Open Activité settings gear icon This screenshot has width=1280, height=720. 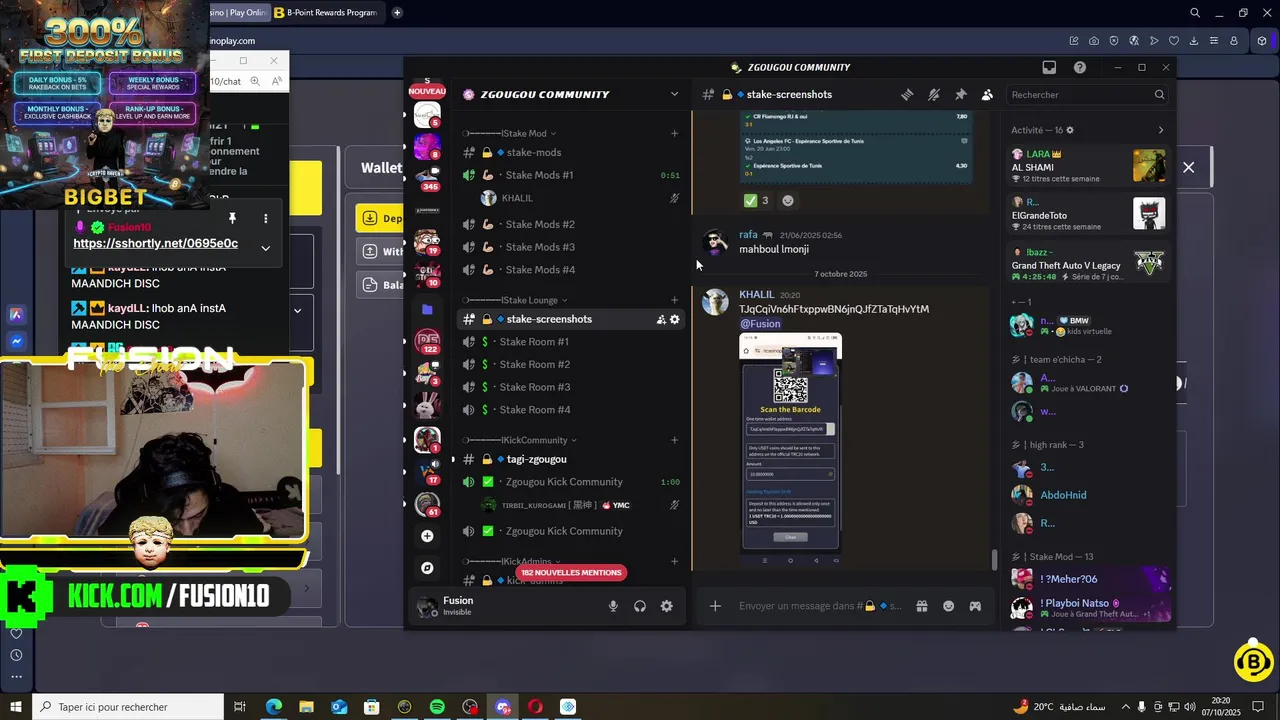tap(1070, 130)
